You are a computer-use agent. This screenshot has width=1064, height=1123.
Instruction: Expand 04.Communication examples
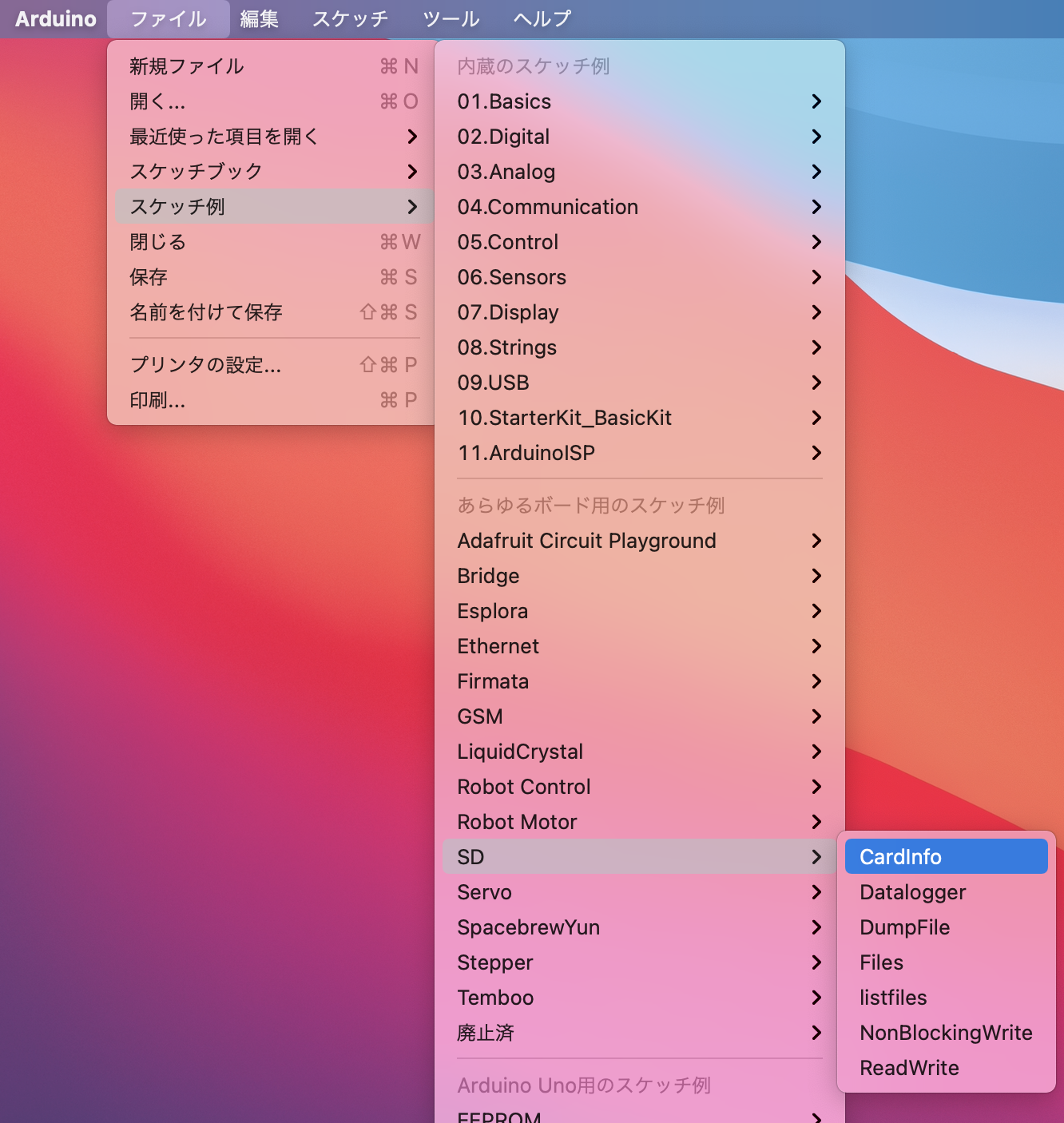click(x=639, y=207)
